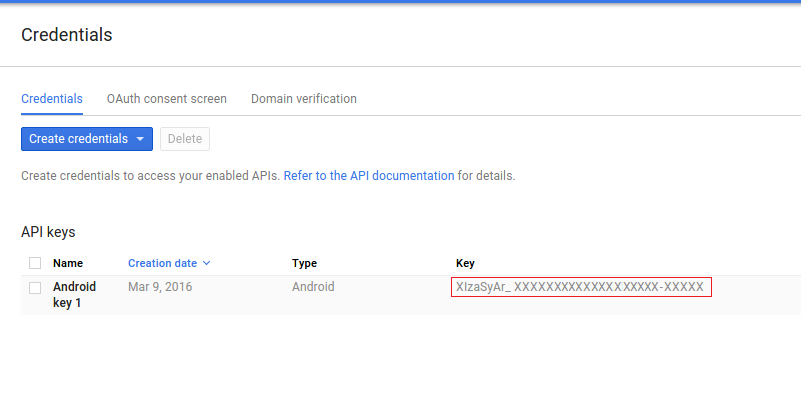801x411 pixels.
Task: Toggle the select-all checkbox in the table header
Action: click(x=35, y=263)
